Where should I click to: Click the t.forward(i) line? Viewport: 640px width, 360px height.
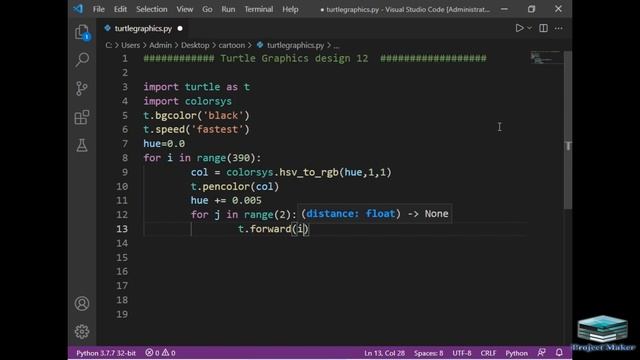pyautogui.click(x=273, y=229)
